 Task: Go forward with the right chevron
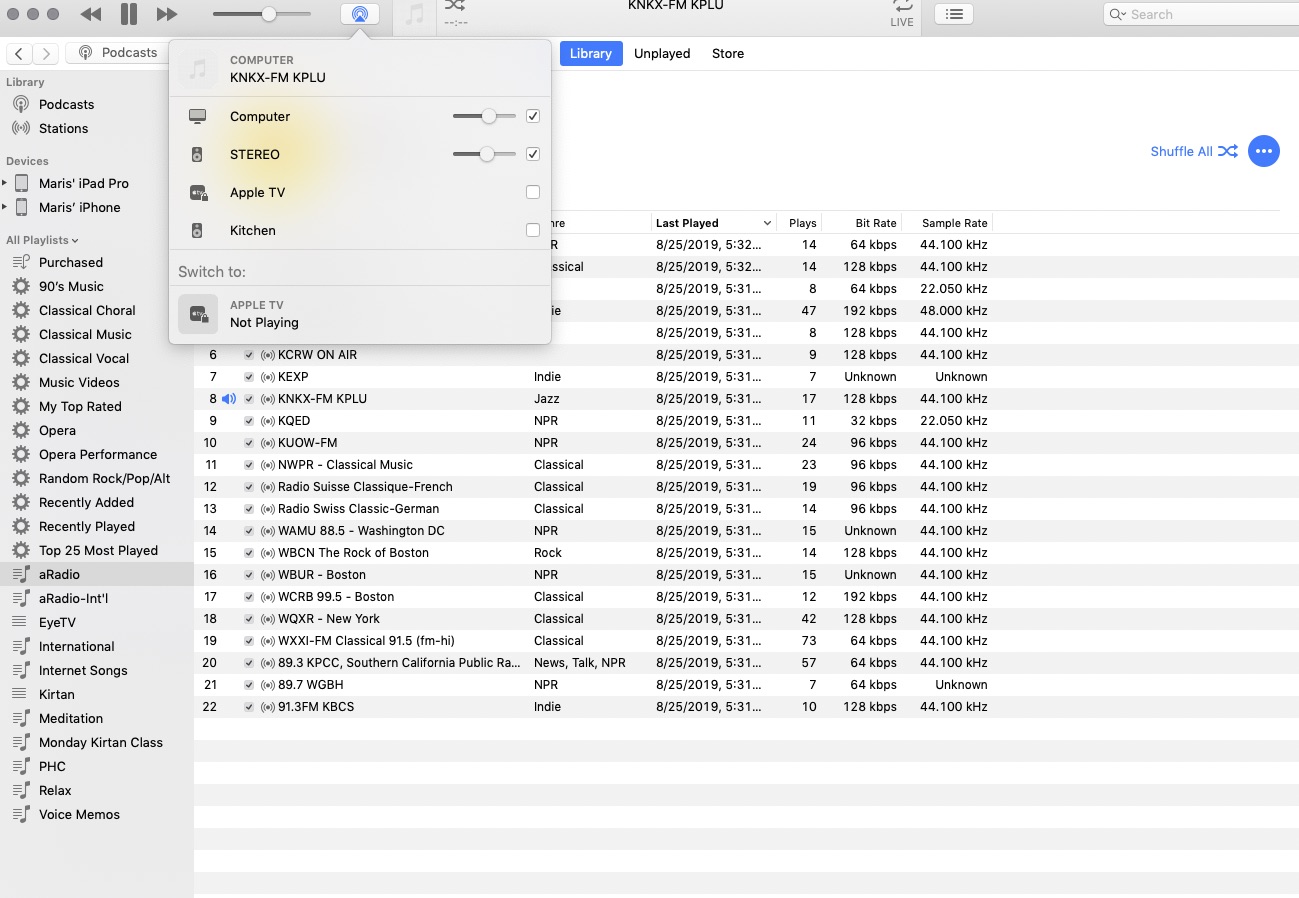coord(45,53)
